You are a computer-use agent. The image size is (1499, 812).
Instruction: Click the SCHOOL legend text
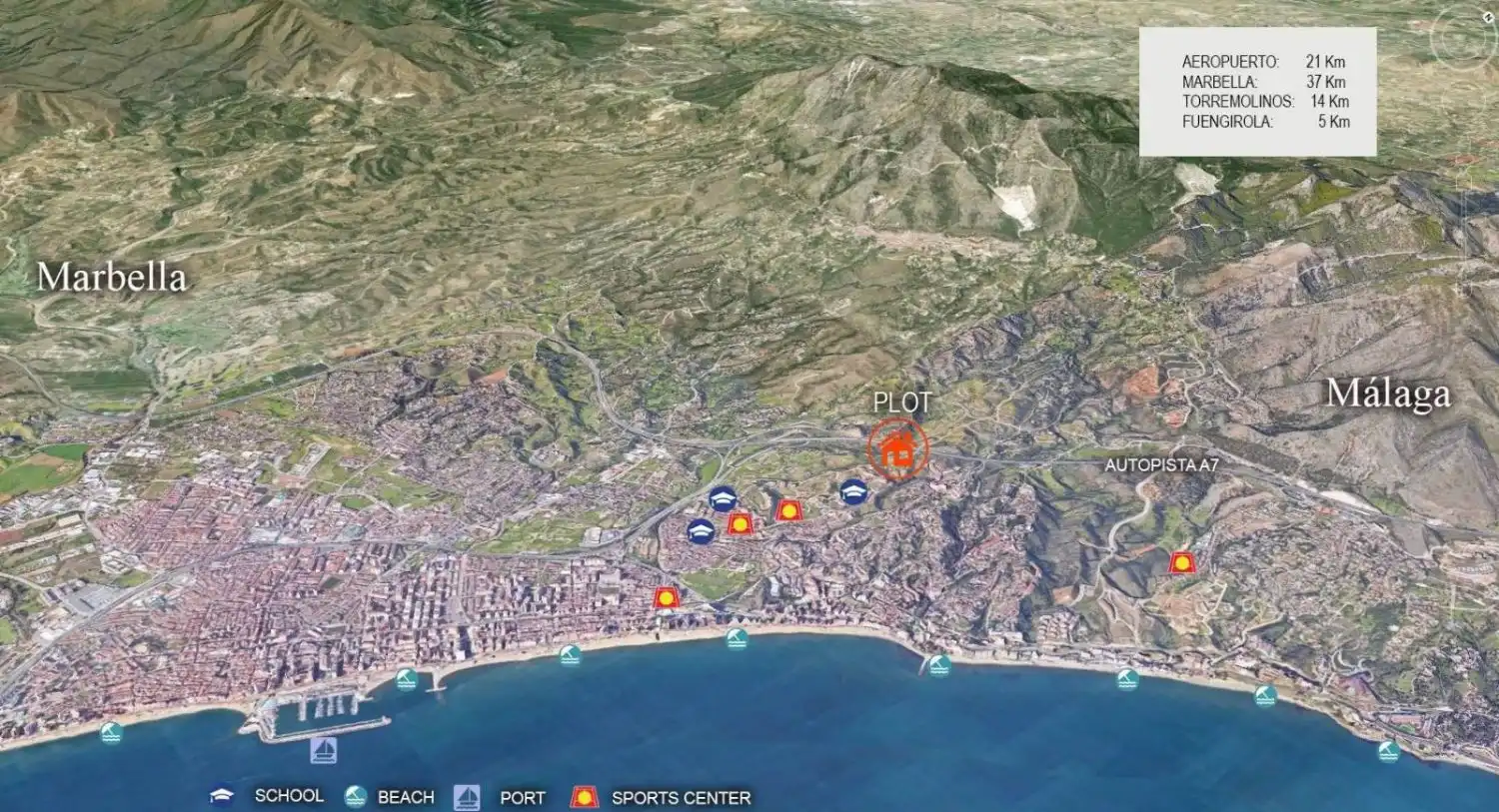[289, 796]
